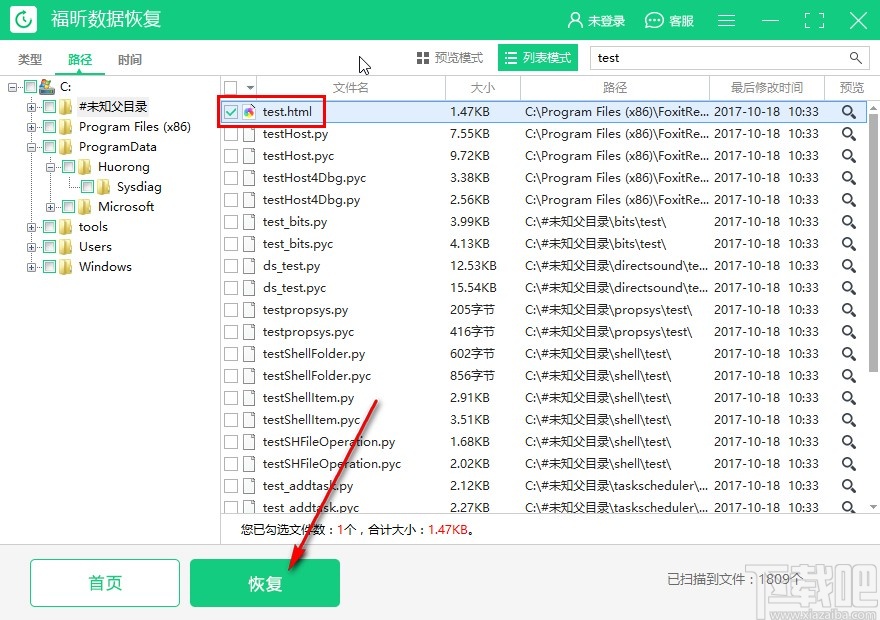880x620 pixels.
Task: Preview testSHFileOperation.pyc with magnifier icon
Action: click(849, 463)
